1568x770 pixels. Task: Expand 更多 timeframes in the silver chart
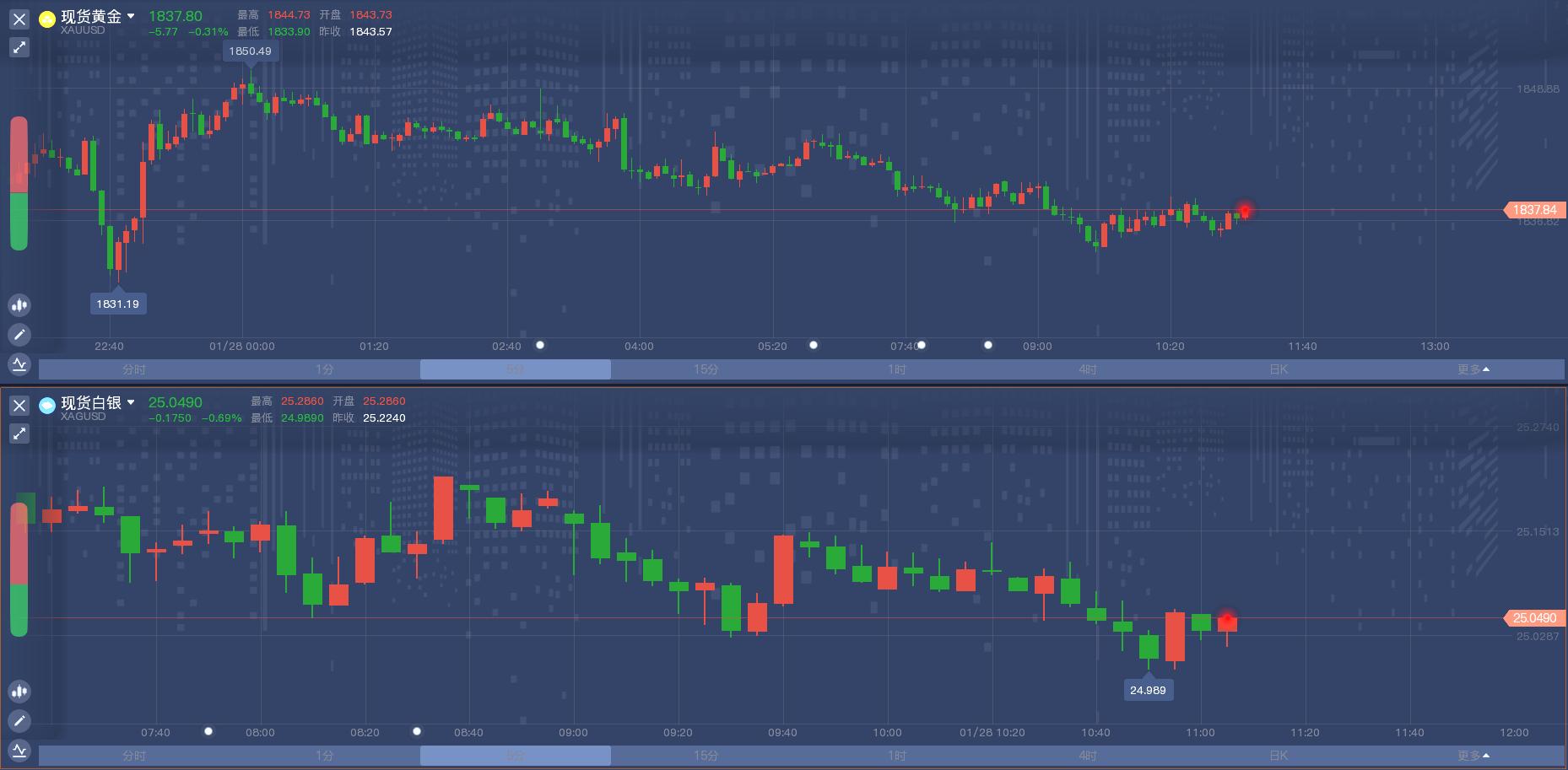click(x=1473, y=756)
